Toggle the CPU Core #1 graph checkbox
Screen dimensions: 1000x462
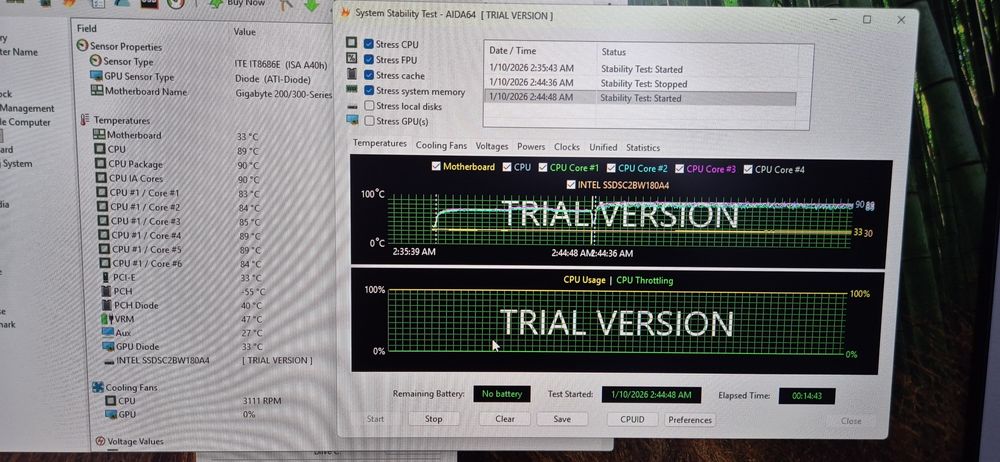tap(543, 167)
